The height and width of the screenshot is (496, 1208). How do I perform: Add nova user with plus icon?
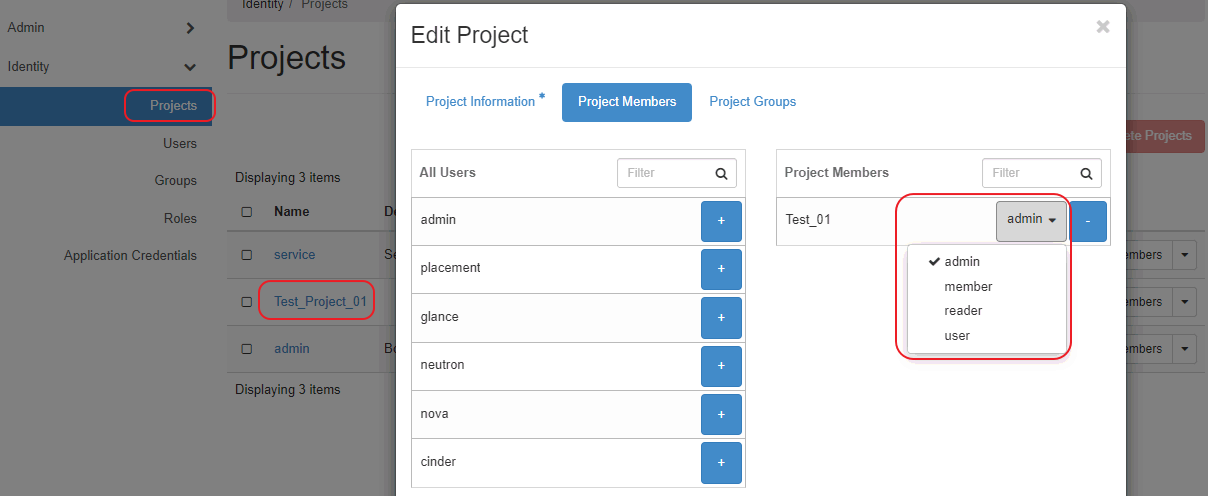[x=721, y=414]
